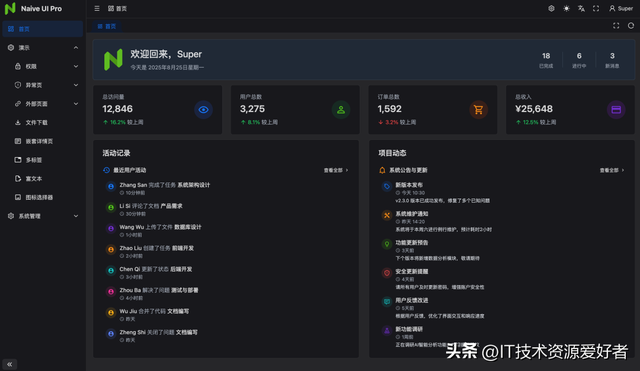
Task: Expand the 系统管理 menu chevron
Action: [76, 216]
